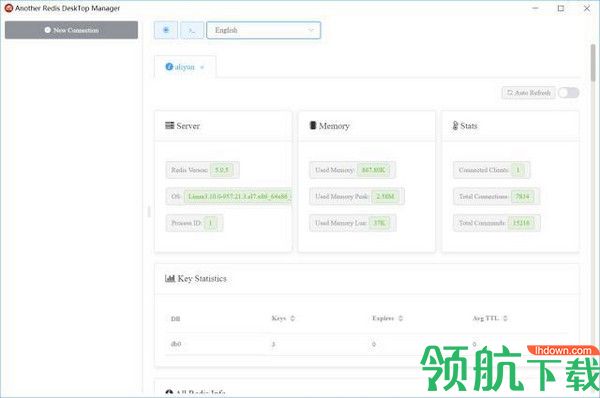The height and width of the screenshot is (398, 600).
Task: Click the Used Memory Peak tag
Action: tap(357, 196)
